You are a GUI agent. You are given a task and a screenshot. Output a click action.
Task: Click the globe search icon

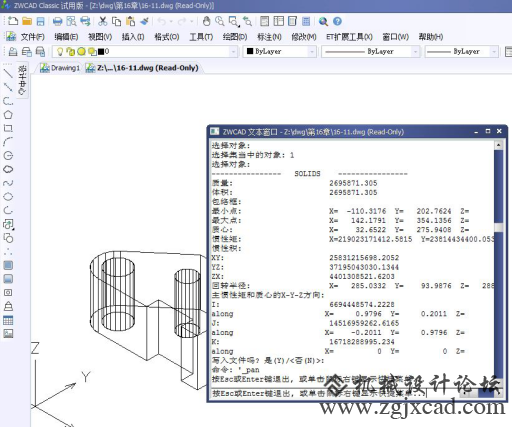point(323,21)
